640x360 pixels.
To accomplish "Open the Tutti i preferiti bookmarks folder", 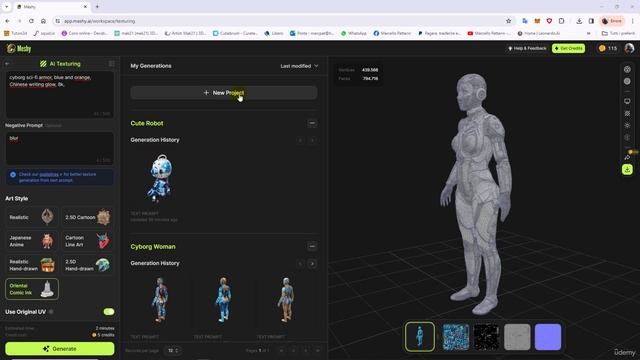I will pos(618,33).
